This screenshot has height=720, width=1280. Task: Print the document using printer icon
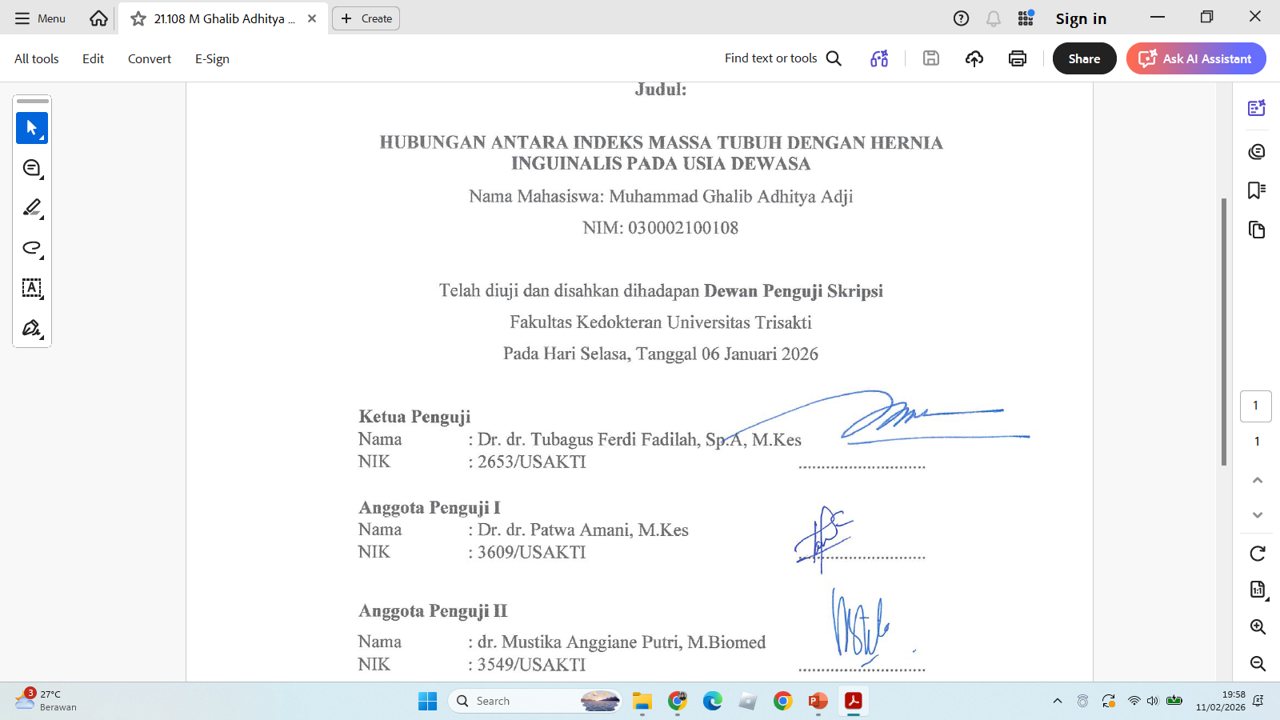click(x=1017, y=59)
